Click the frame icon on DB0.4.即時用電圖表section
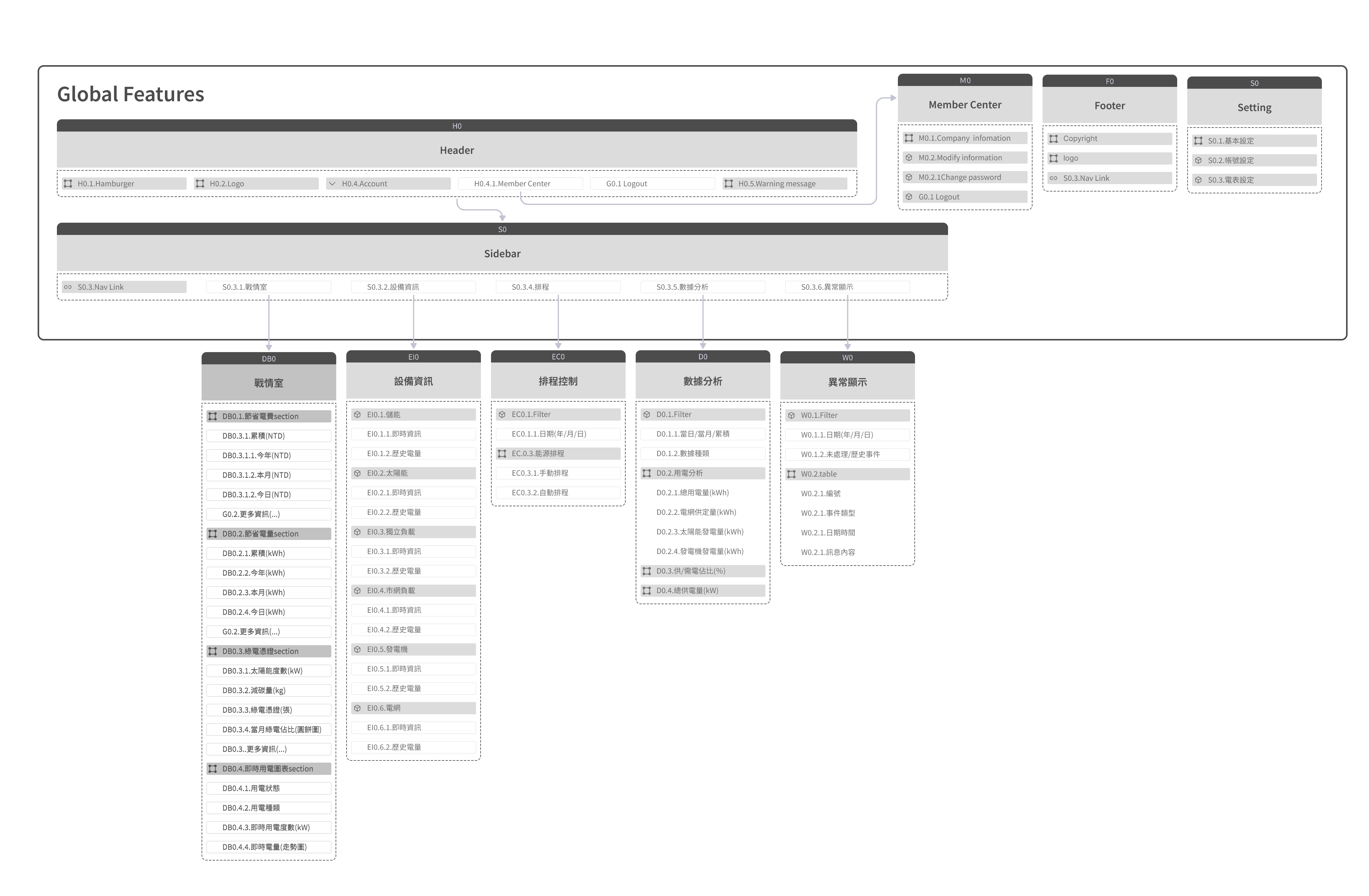1369x896 pixels. 212,768
